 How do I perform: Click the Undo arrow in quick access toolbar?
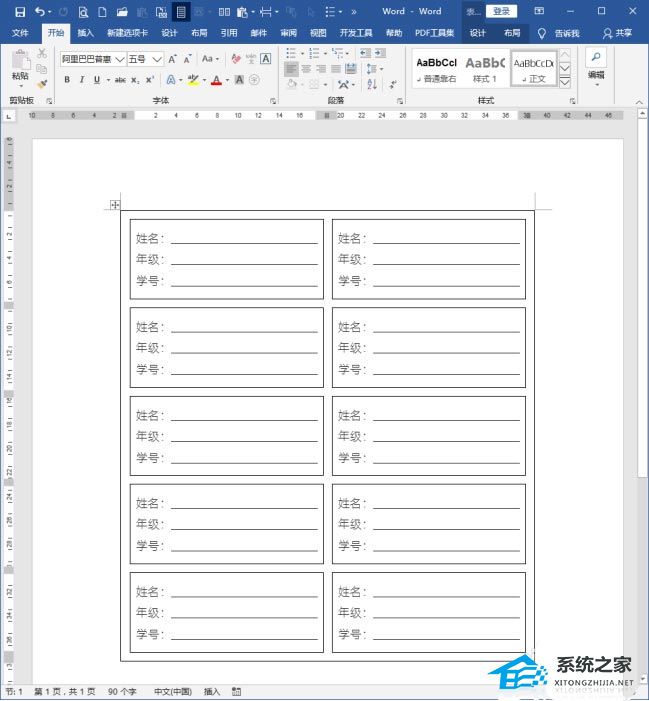pyautogui.click(x=40, y=12)
